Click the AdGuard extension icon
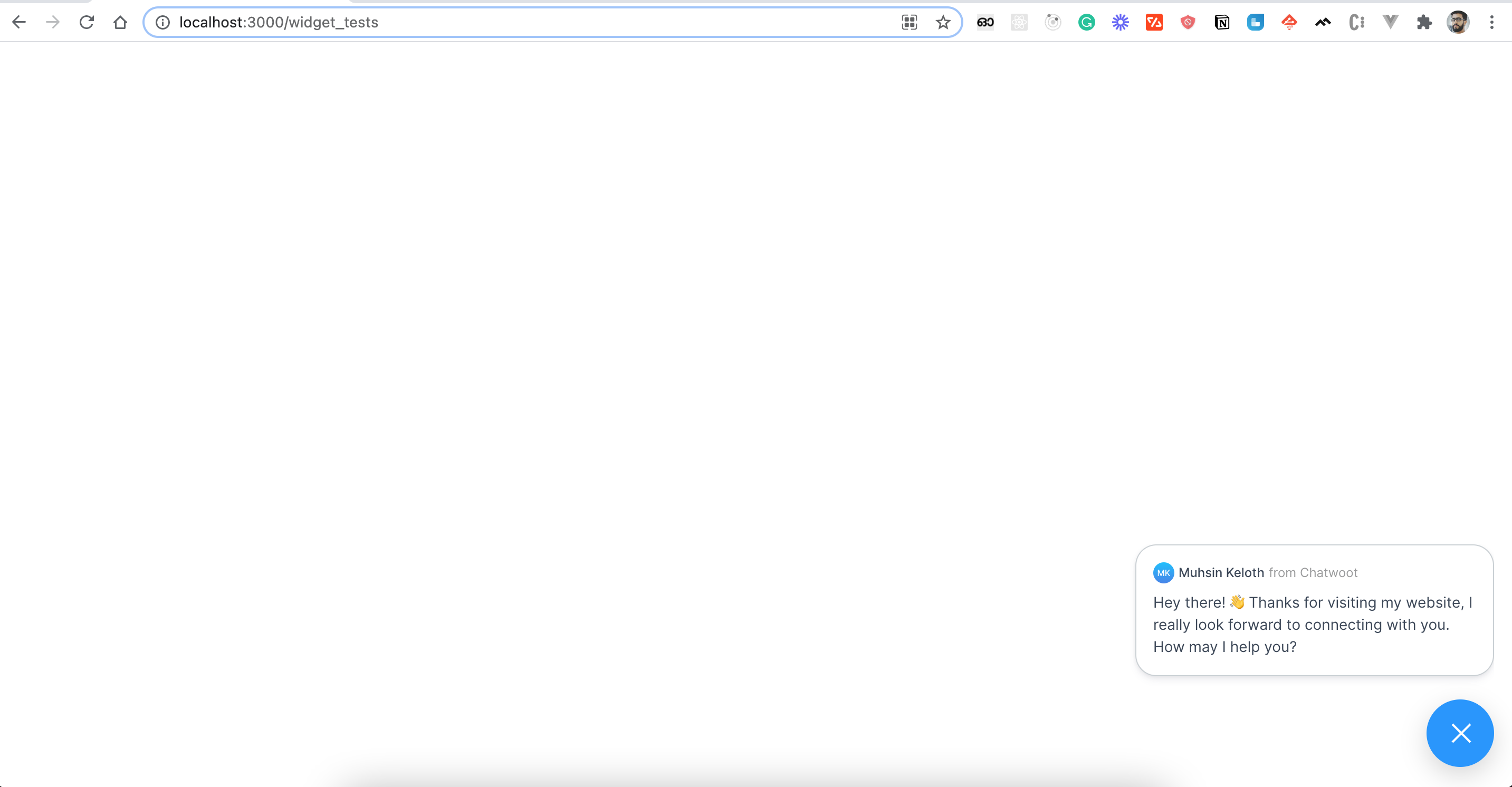This screenshot has width=1512, height=787. [1189, 22]
